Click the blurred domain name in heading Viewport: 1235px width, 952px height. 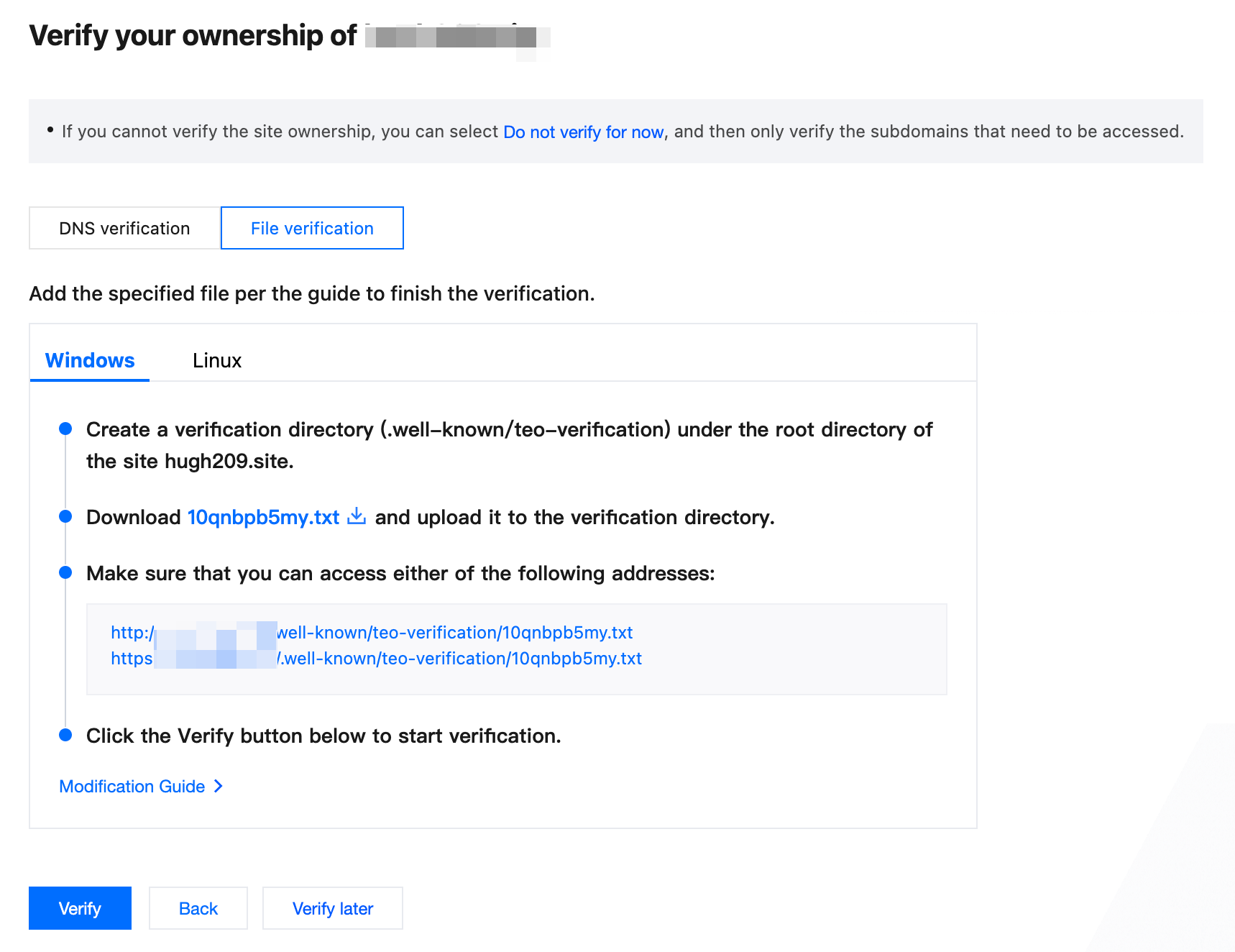456,37
